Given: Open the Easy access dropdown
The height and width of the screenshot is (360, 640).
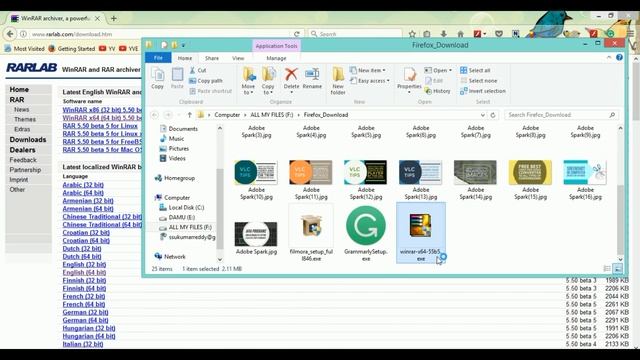Looking at the screenshot, I should [369, 81].
